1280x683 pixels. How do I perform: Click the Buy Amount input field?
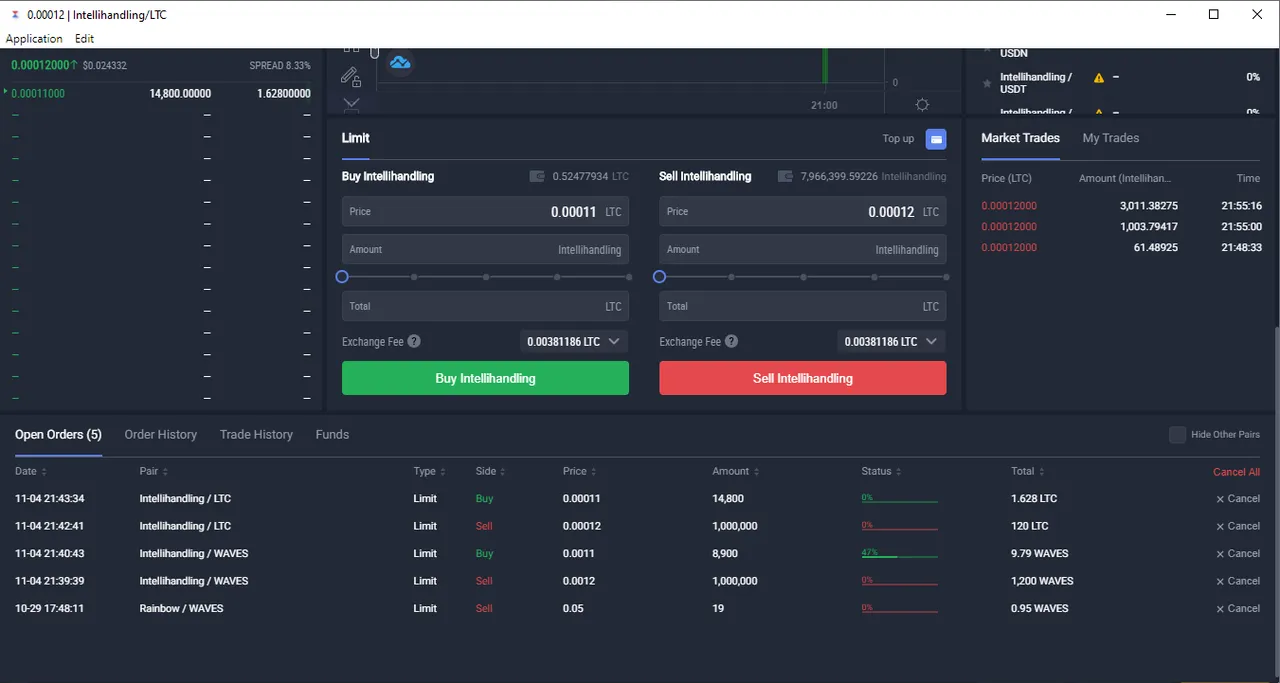(485, 250)
